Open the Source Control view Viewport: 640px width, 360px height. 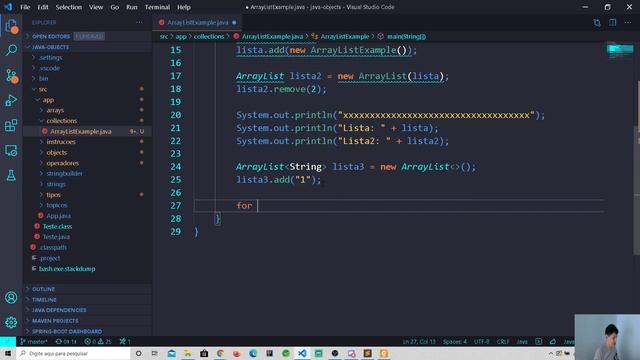click(x=11, y=76)
